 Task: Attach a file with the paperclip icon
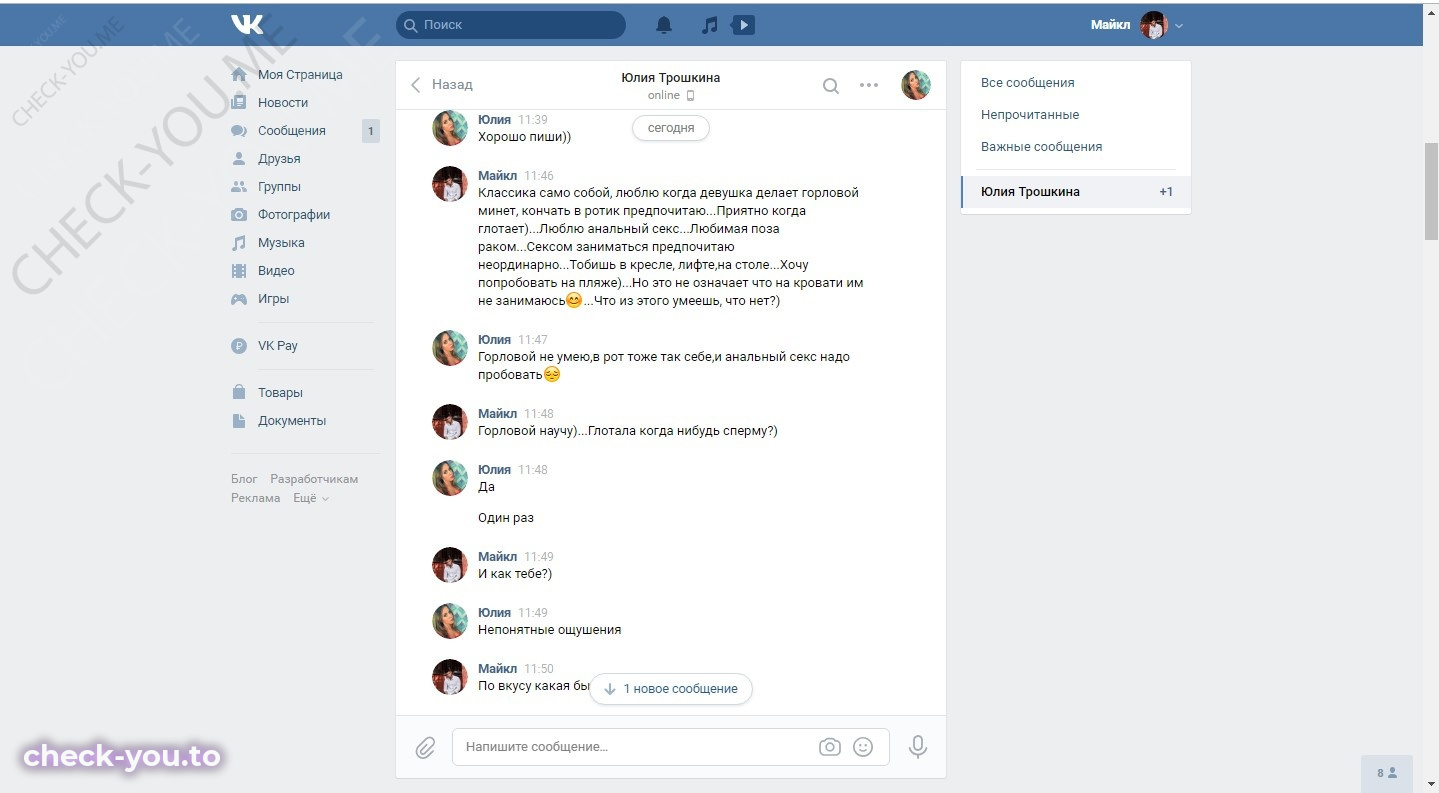tap(425, 747)
